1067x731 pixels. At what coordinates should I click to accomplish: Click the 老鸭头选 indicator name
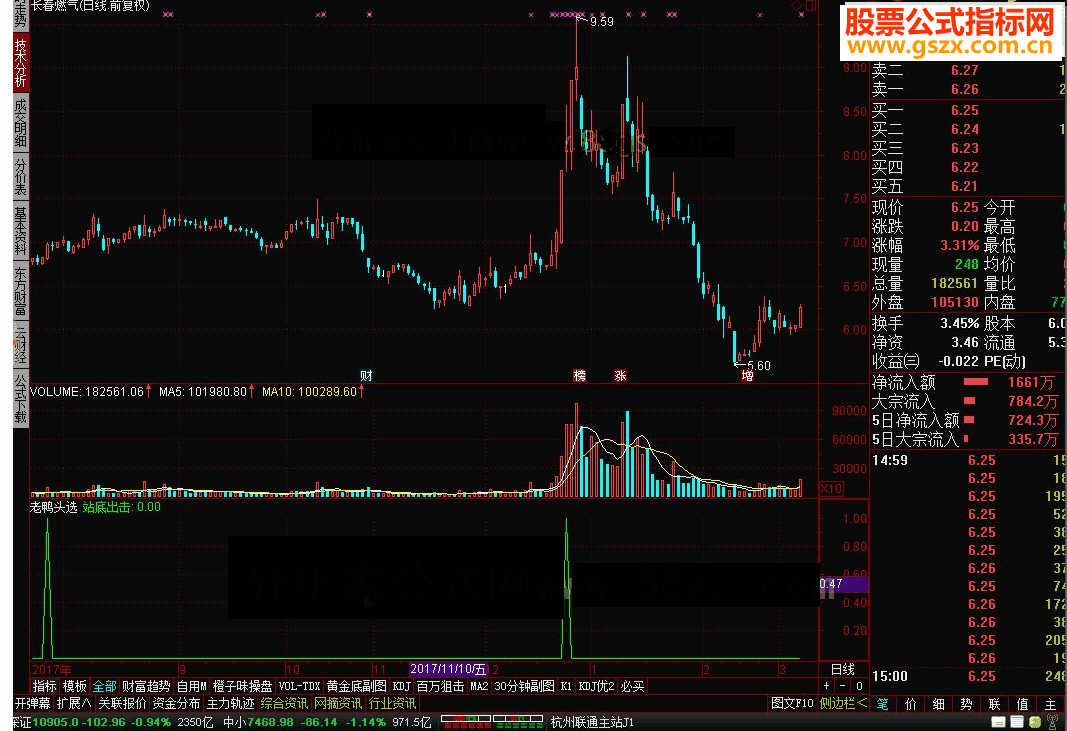click(53, 507)
